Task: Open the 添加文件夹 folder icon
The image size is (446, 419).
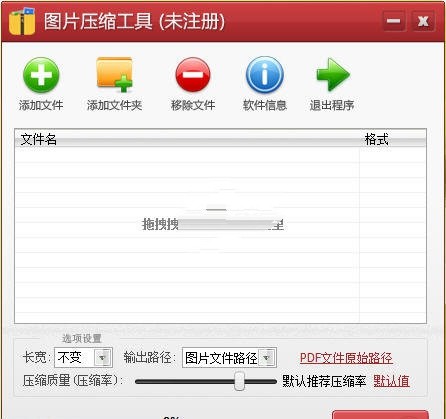Action: [115, 75]
